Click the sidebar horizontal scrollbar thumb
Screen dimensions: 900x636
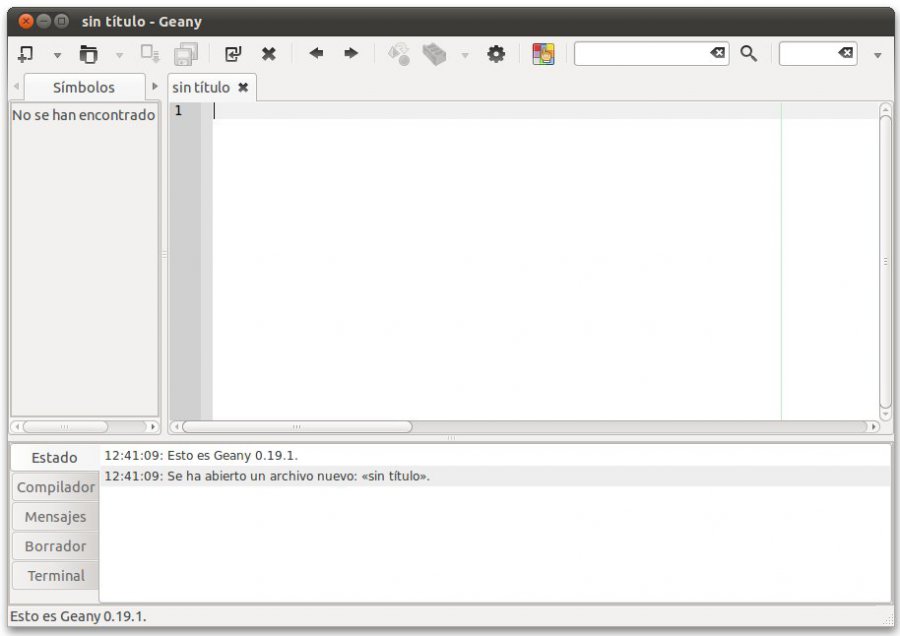[x=65, y=427]
